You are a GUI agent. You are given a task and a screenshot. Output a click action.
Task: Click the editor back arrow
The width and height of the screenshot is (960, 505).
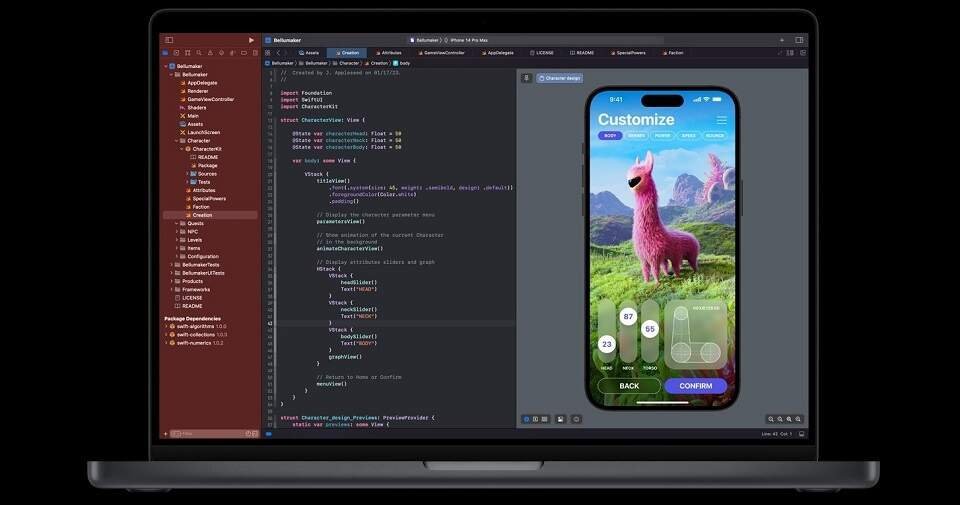click(278, 52)
